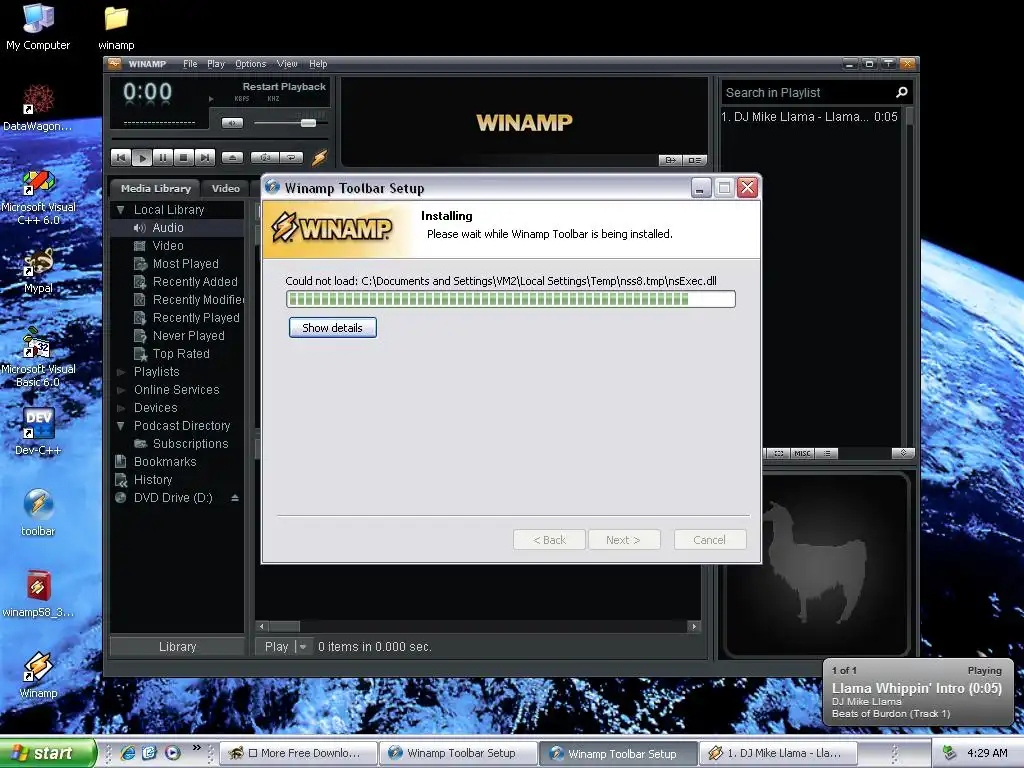The width and height of the screenshot is (1024, 768).
Task: Open the View menu in Winamp
Action: 287,64
